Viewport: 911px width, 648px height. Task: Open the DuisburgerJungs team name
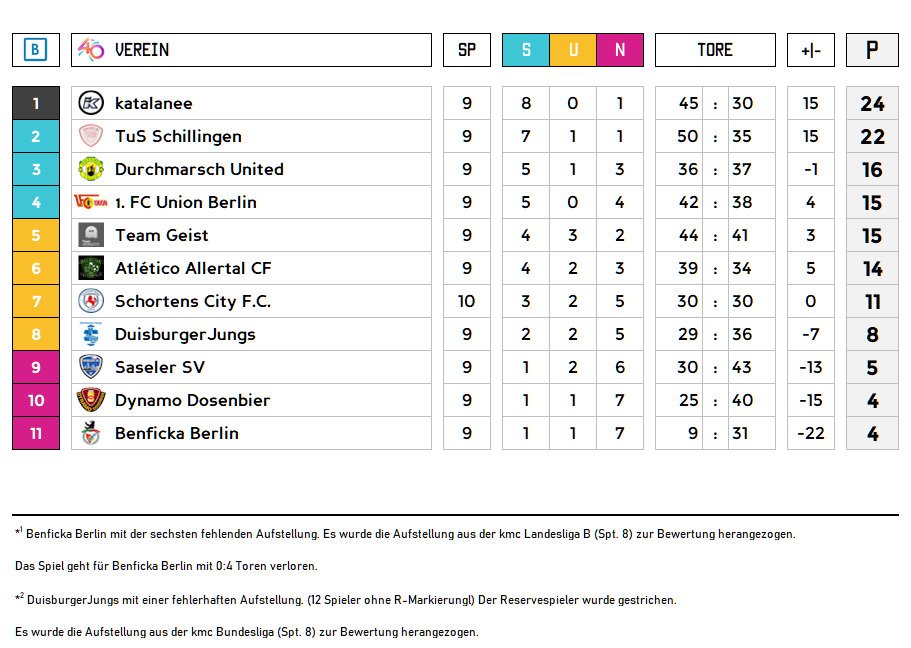[185, 334]
